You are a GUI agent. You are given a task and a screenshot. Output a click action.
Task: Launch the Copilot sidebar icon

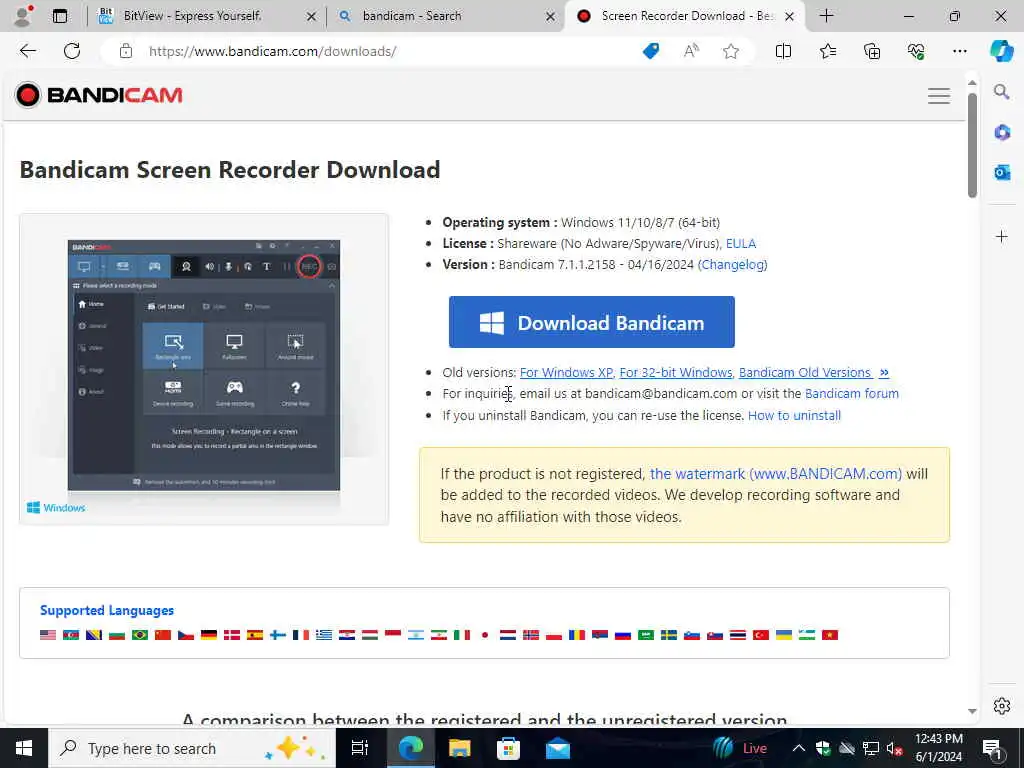(1002, 51)
